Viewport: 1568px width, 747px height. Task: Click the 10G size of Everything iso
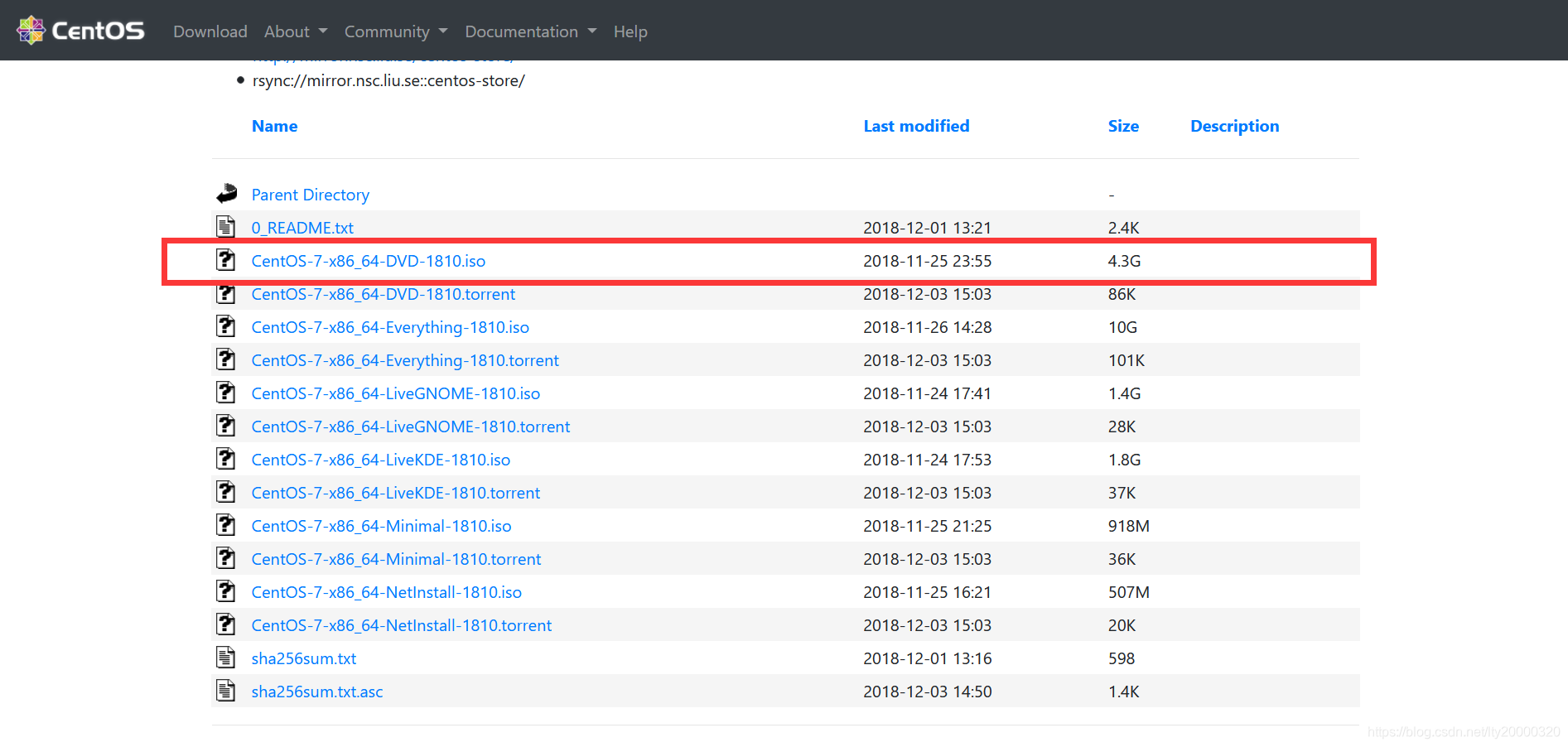(x=1122, y=327)
